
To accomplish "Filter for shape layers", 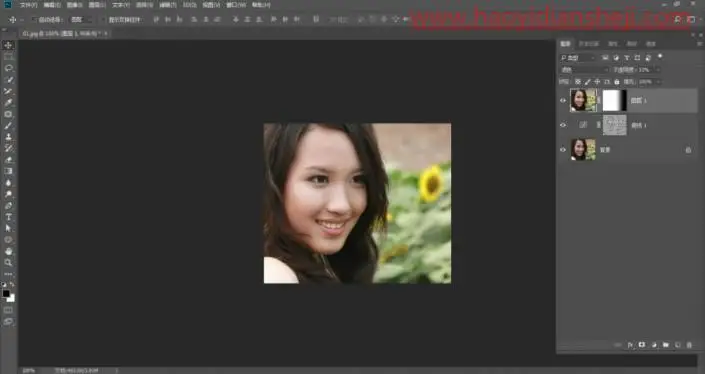I will pos(637,58).
